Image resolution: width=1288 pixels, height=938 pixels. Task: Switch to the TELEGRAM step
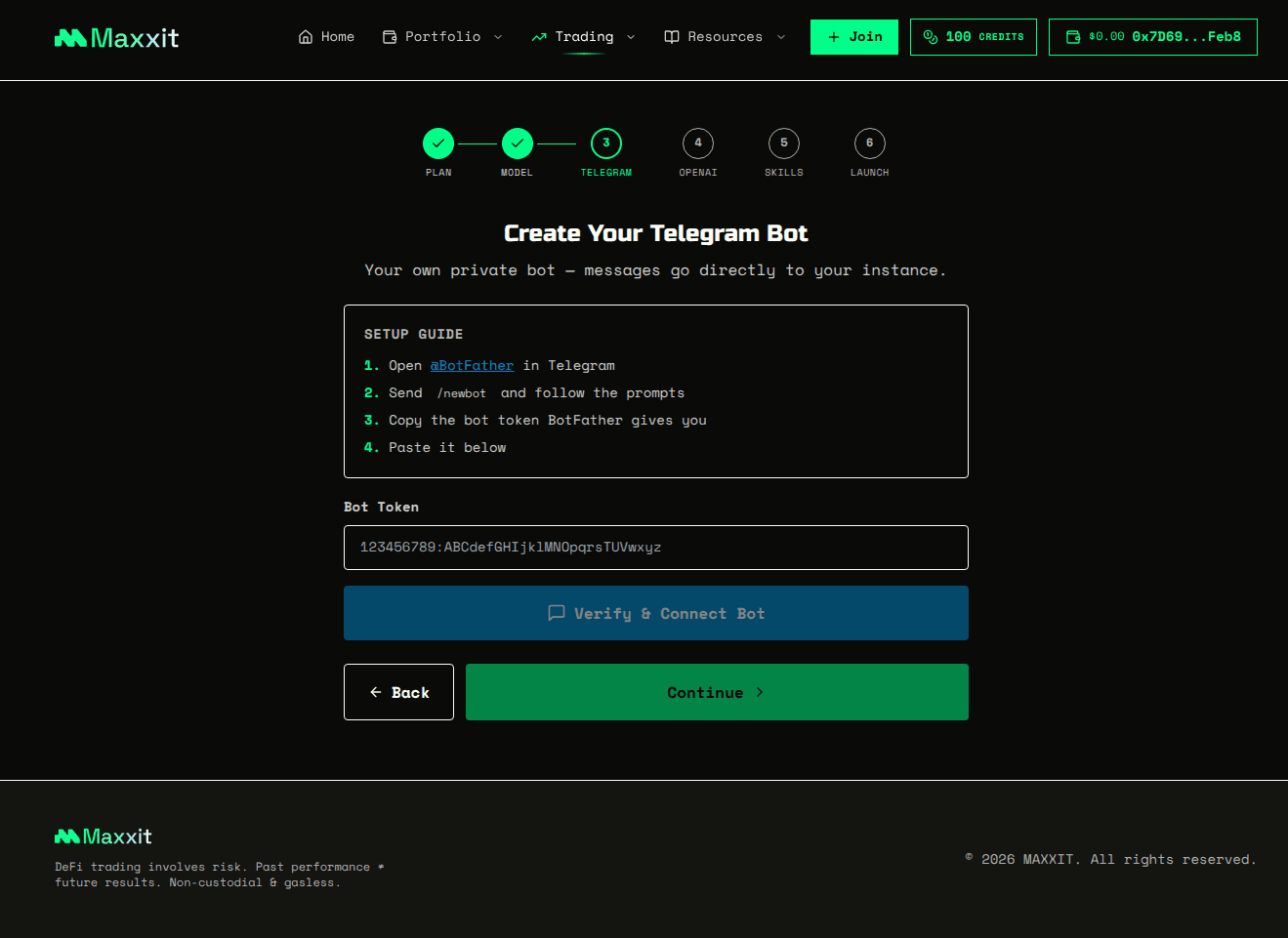[605, 143]
